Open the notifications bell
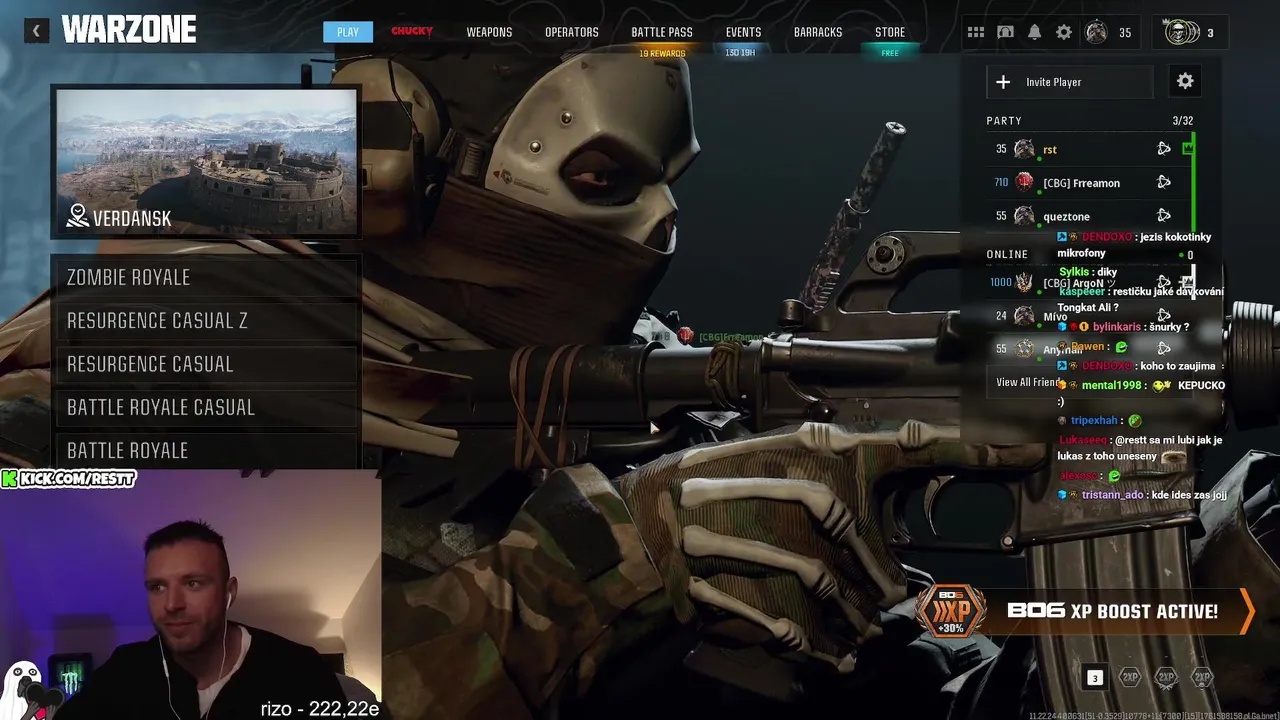 pyautogui.click(x=1034, y=32)
